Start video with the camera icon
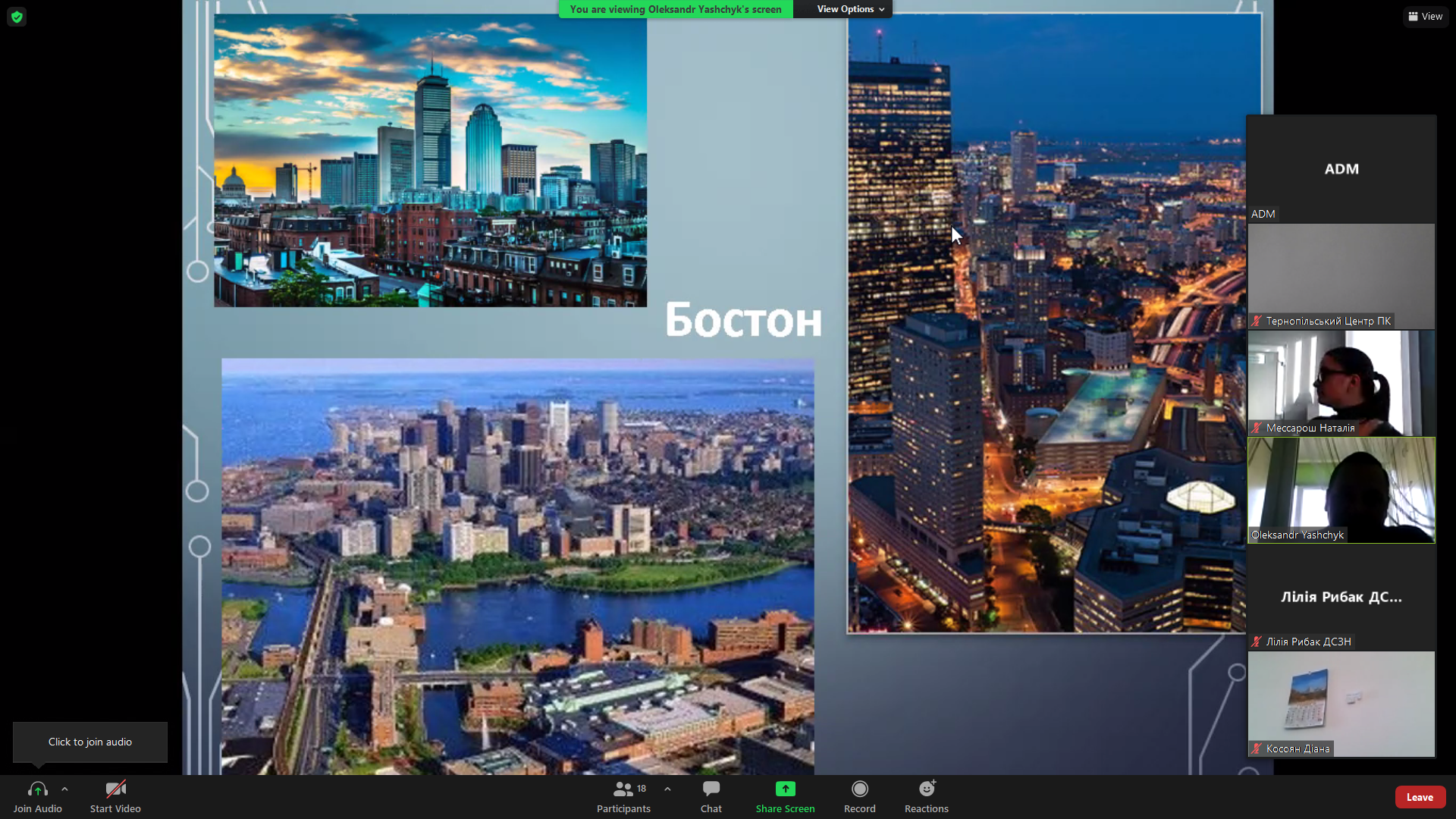 point(115,789)
